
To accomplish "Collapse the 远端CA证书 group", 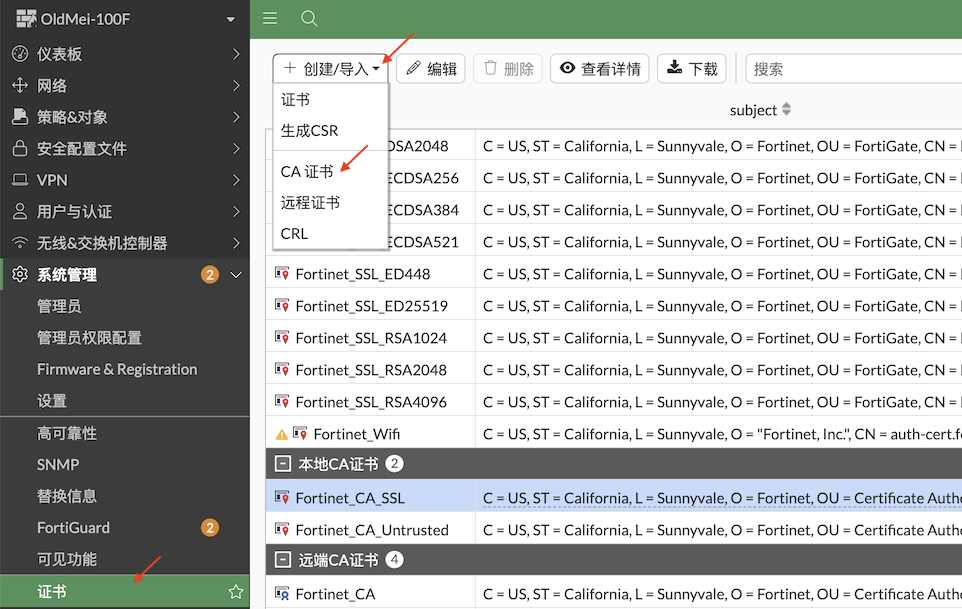I will click(282, 559).
